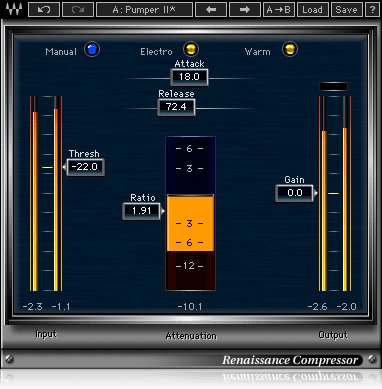Click the Output label below meters

(x=333, y=335)
